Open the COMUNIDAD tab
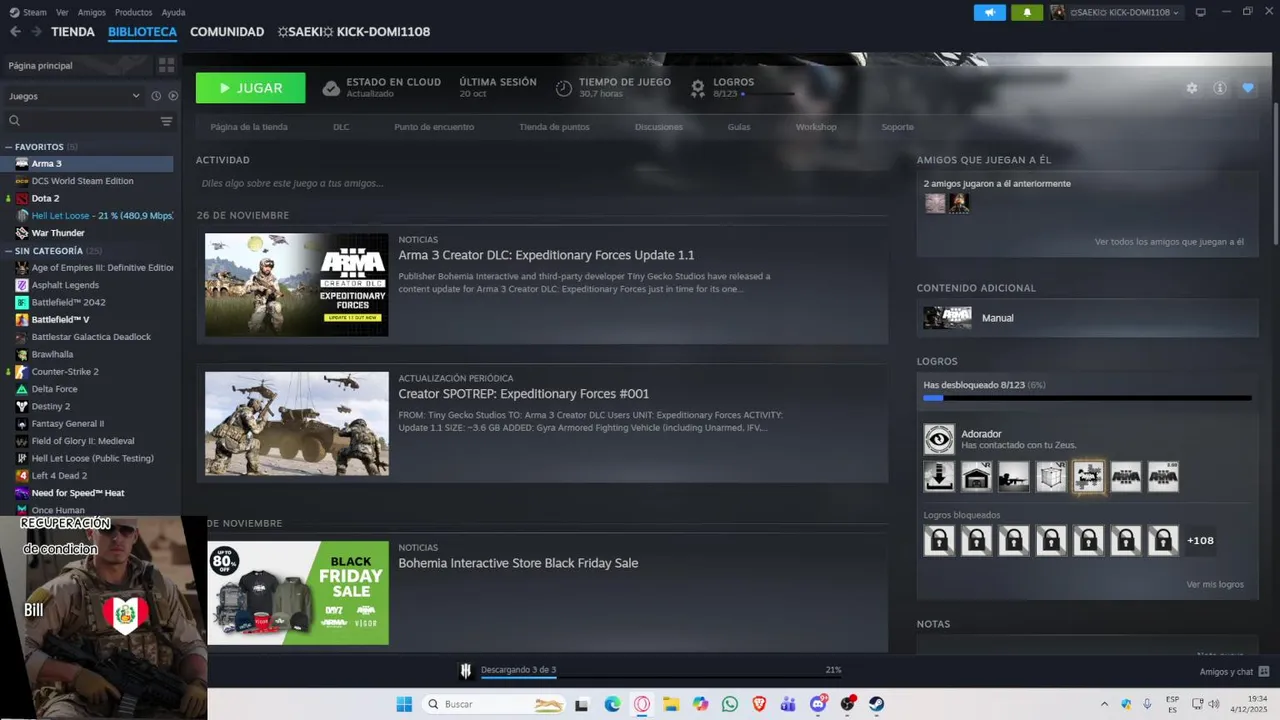This screenshot has width=1280, height=720. [x=227, y=32]
